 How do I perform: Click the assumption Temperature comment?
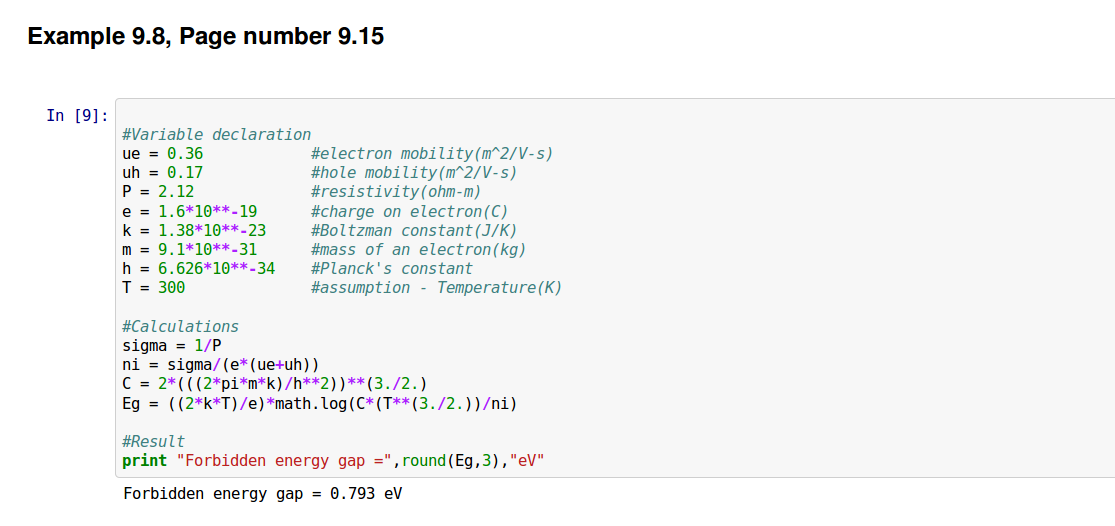pyautogui.click(x=436, y=288)
